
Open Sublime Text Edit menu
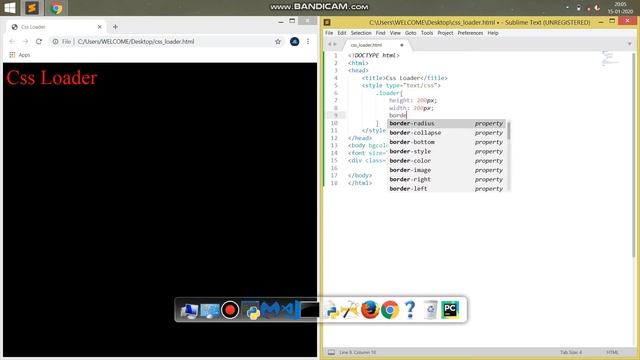(x=342, y=33)
